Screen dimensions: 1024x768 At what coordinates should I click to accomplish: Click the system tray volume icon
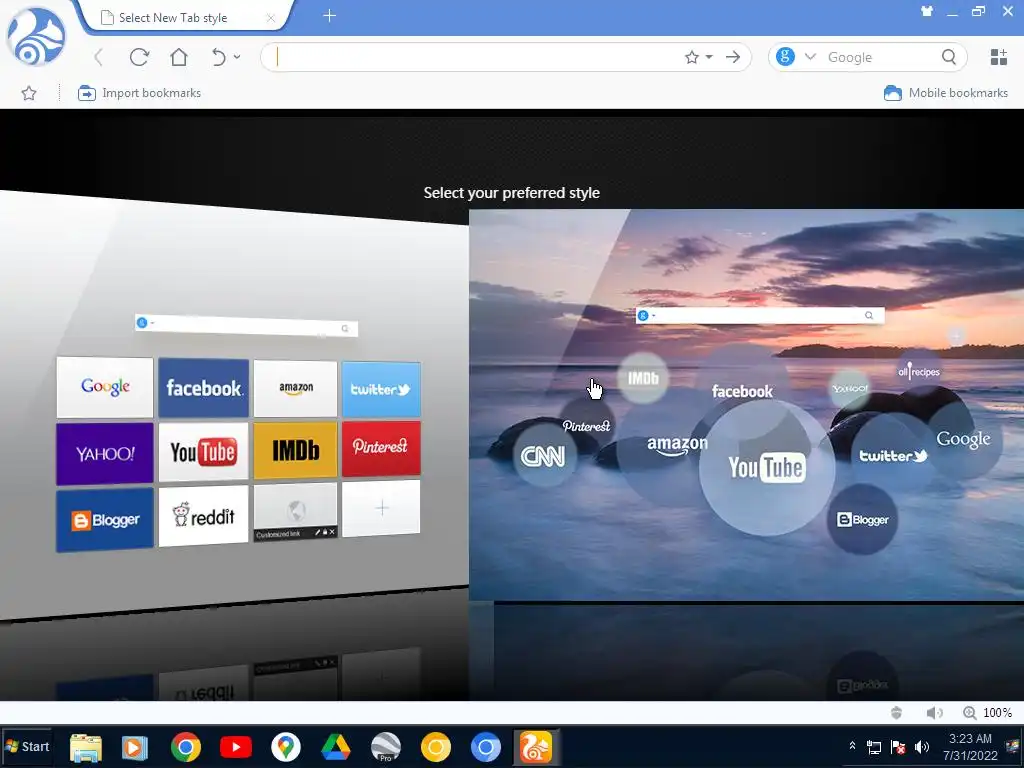(922, 746)
